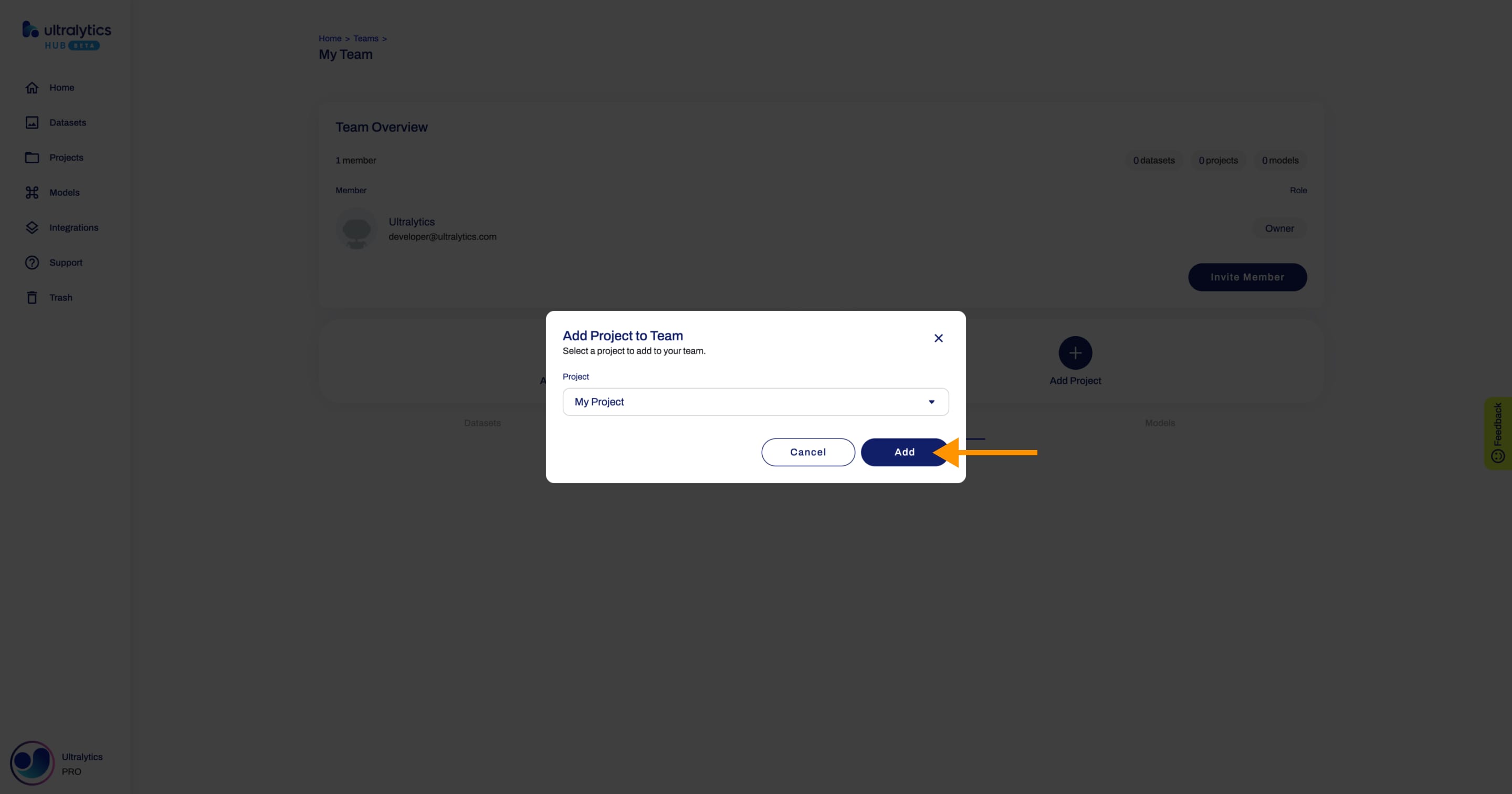Click the Add Project plus icon

[x=1075, y=352]
